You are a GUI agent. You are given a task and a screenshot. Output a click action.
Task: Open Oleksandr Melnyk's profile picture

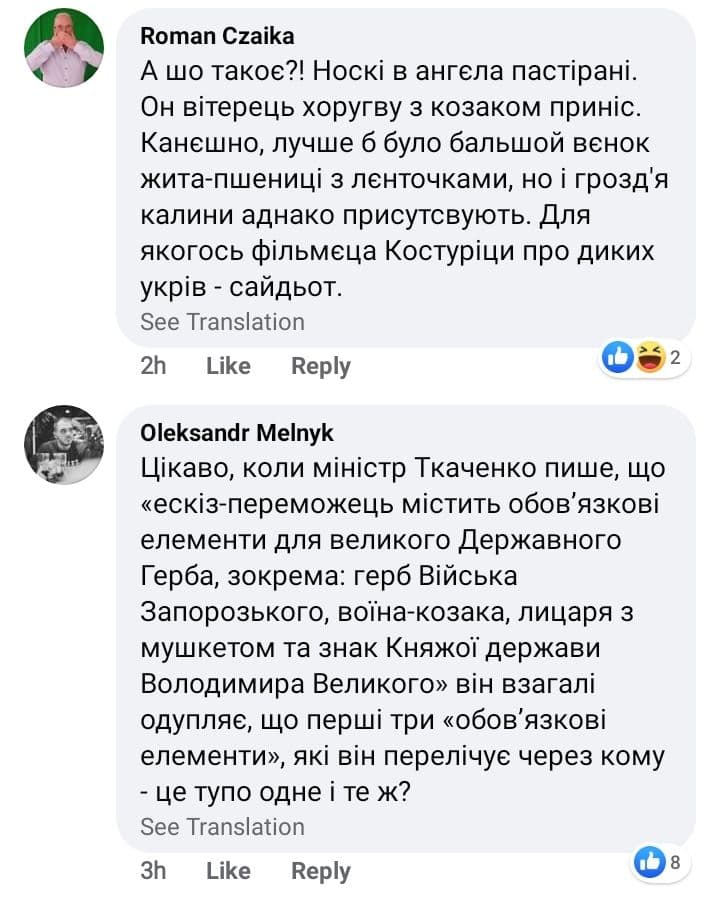(x=63, y=445)
